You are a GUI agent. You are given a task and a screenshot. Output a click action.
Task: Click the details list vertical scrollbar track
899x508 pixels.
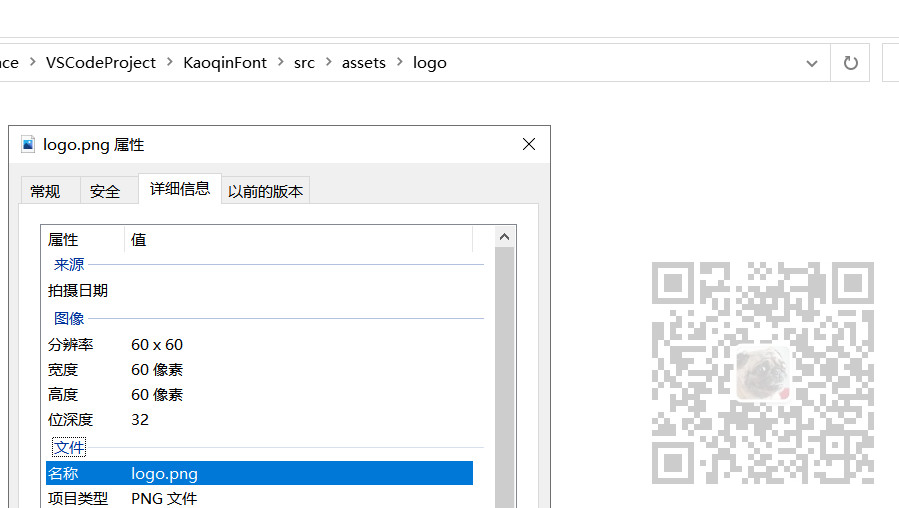505,377
